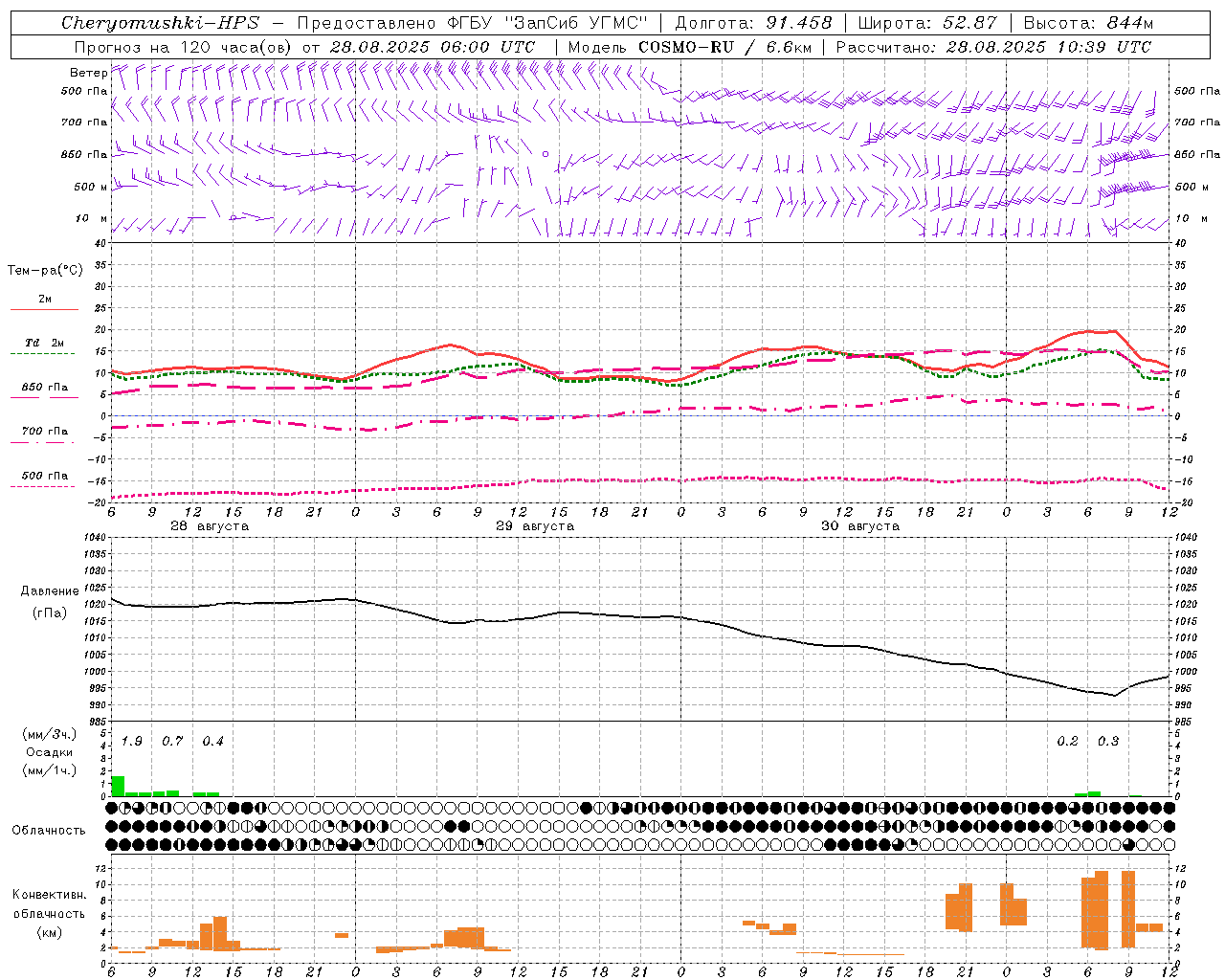Click the '2м' temperature legend entry
Image resolution: width=1225 pixels, height=980 pixels.
coord(45,300)
